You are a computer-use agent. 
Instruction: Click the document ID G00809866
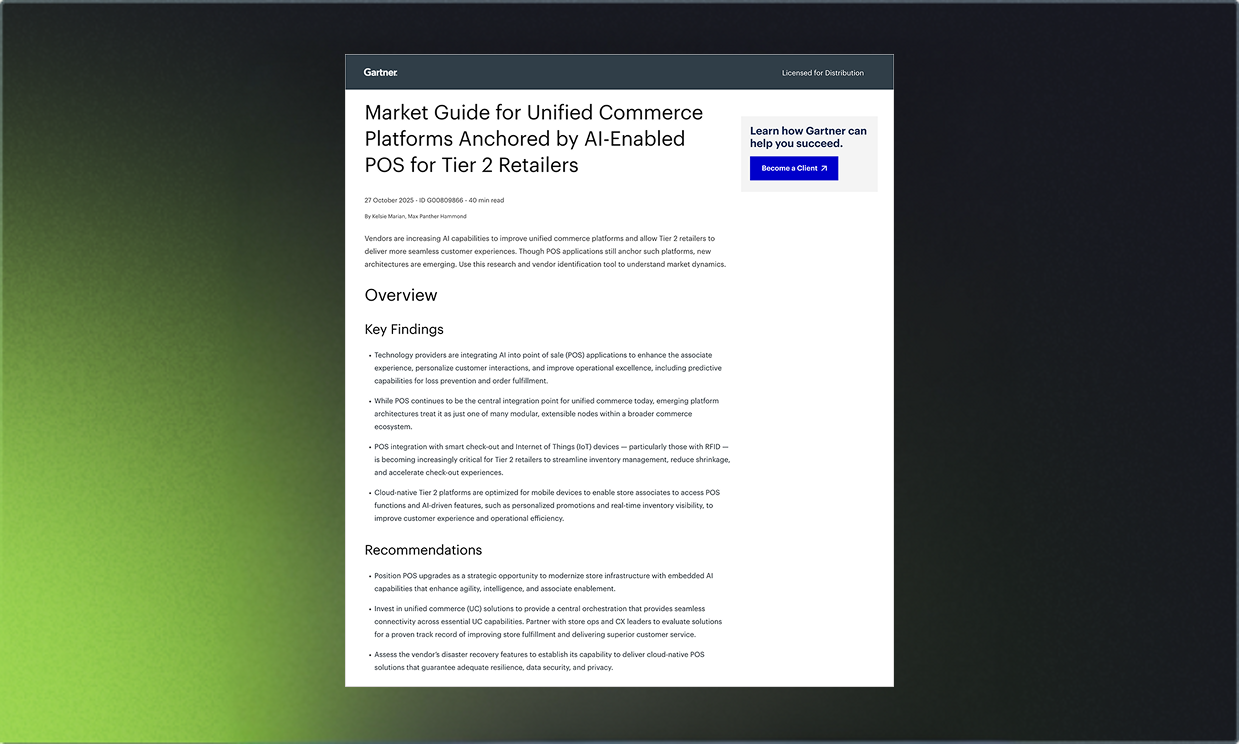pos(439,200)
